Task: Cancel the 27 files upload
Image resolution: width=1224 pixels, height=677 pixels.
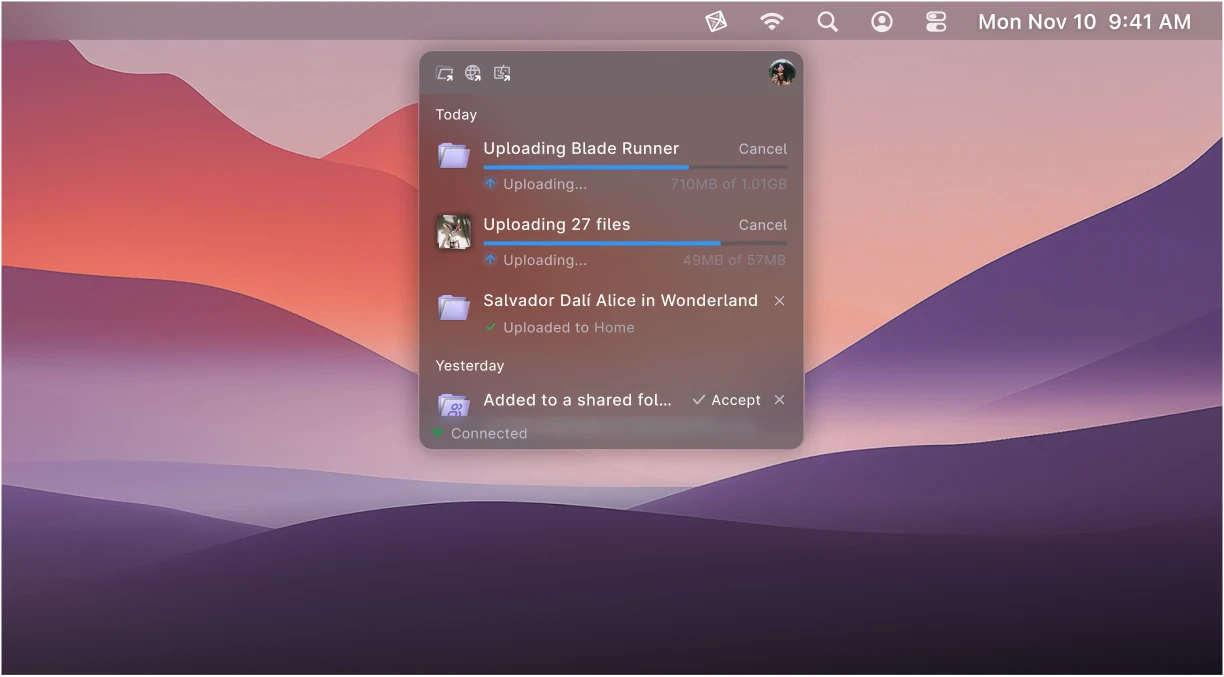Action: [x=762, y=224]
